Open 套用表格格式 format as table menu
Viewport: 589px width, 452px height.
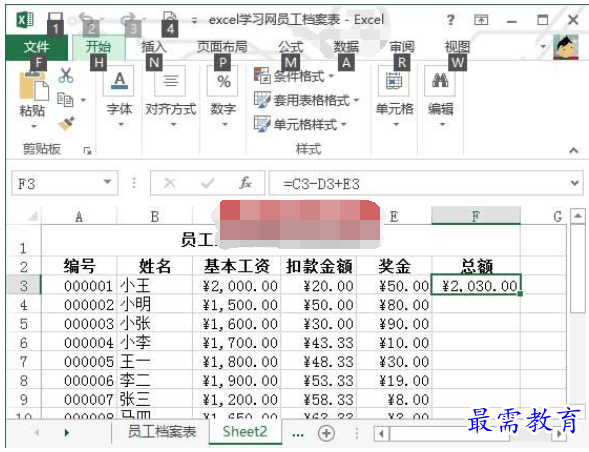307,100
